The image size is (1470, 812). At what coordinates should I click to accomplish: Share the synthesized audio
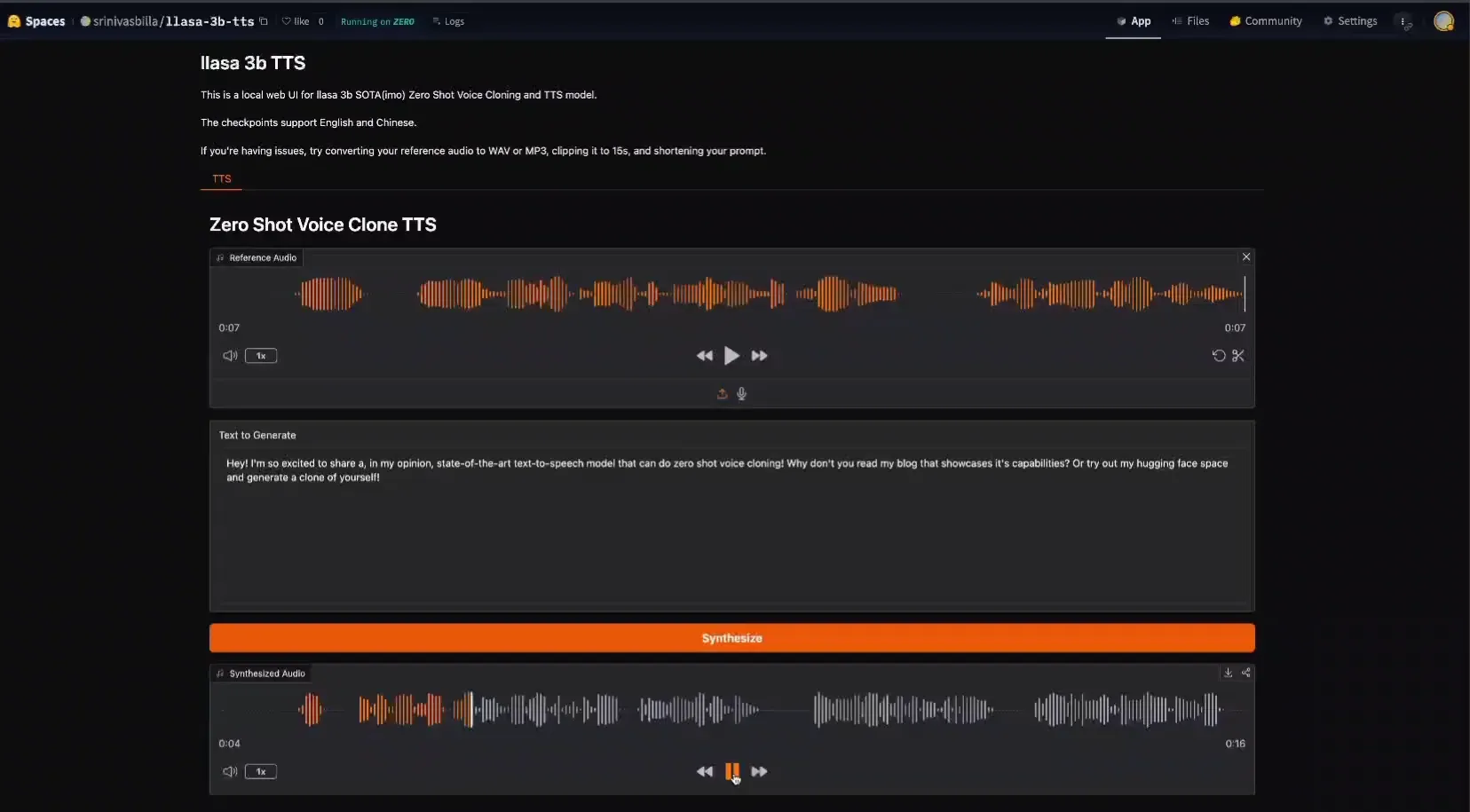click(1246, 673)
